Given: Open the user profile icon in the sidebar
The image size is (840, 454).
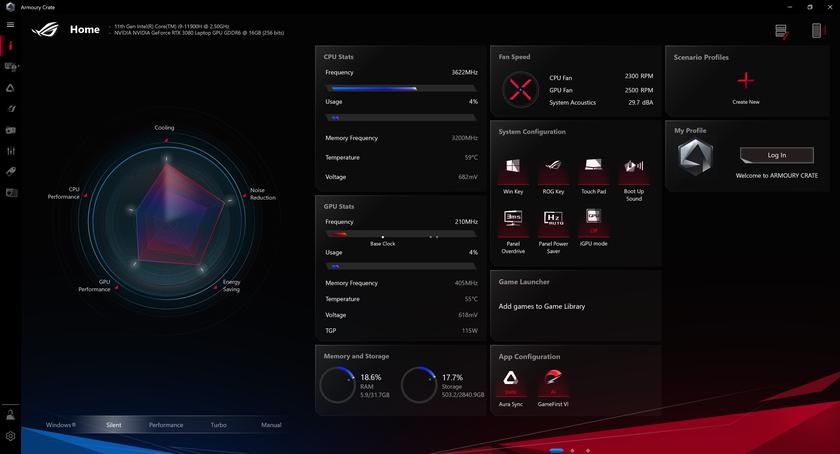Looking at the screenshot, I should 11,415.
